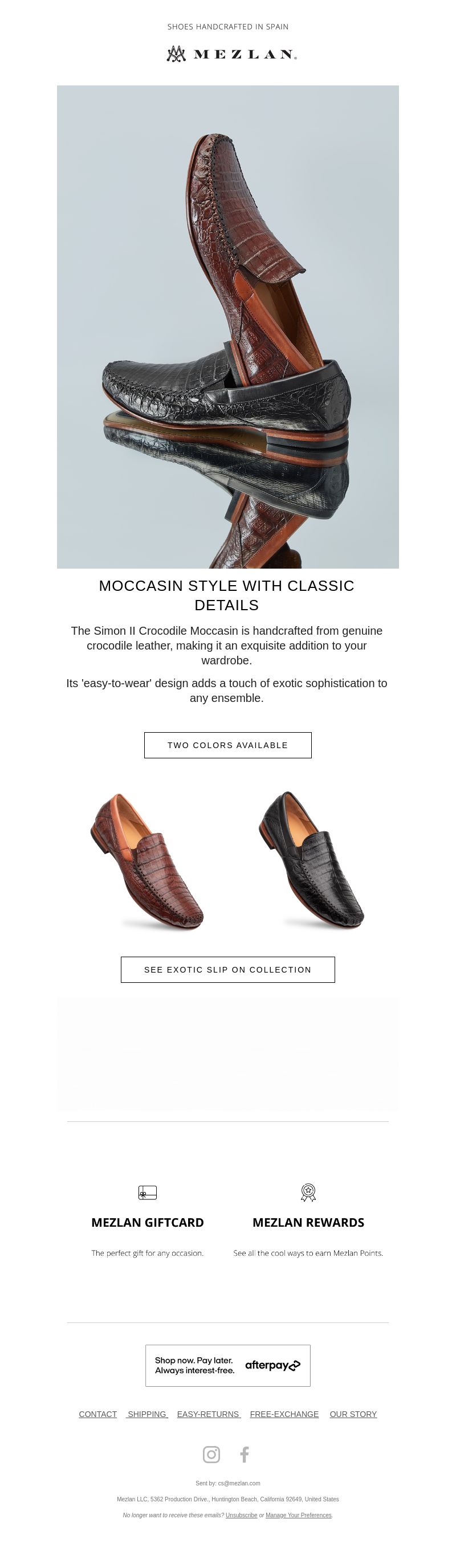Open the Mezlan Giftcard heading

coord(147,1222)
